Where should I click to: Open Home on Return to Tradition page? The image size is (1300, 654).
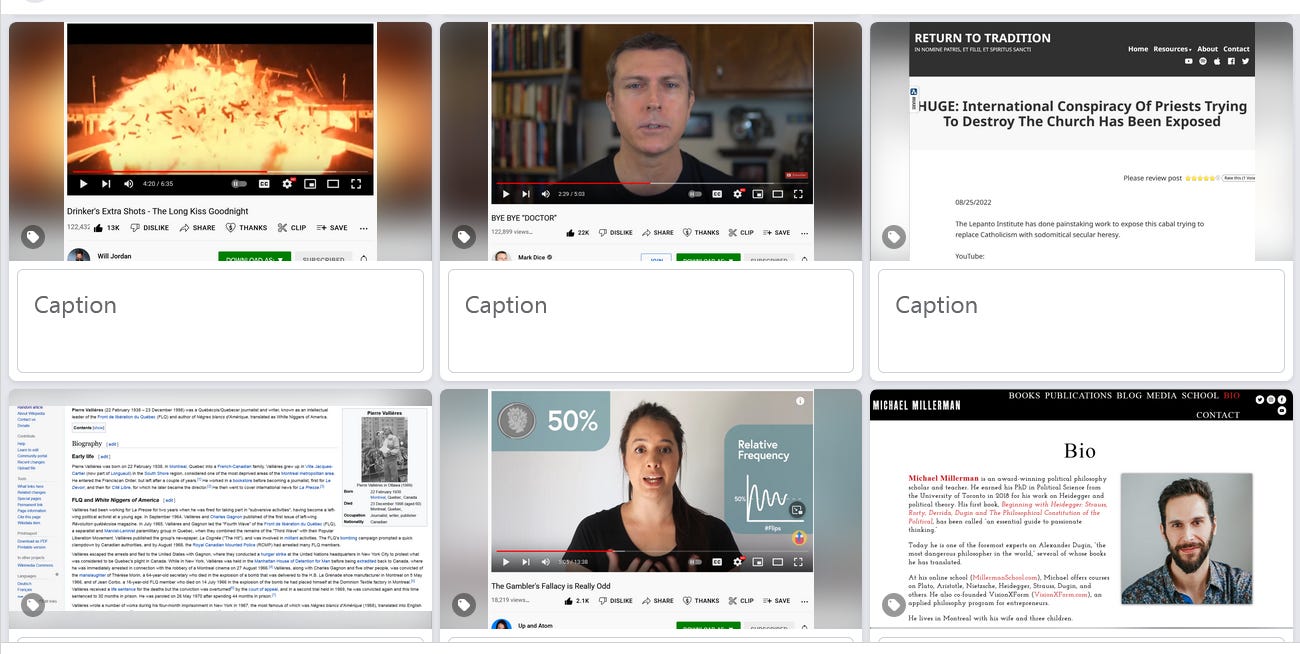coord(1138,48)
